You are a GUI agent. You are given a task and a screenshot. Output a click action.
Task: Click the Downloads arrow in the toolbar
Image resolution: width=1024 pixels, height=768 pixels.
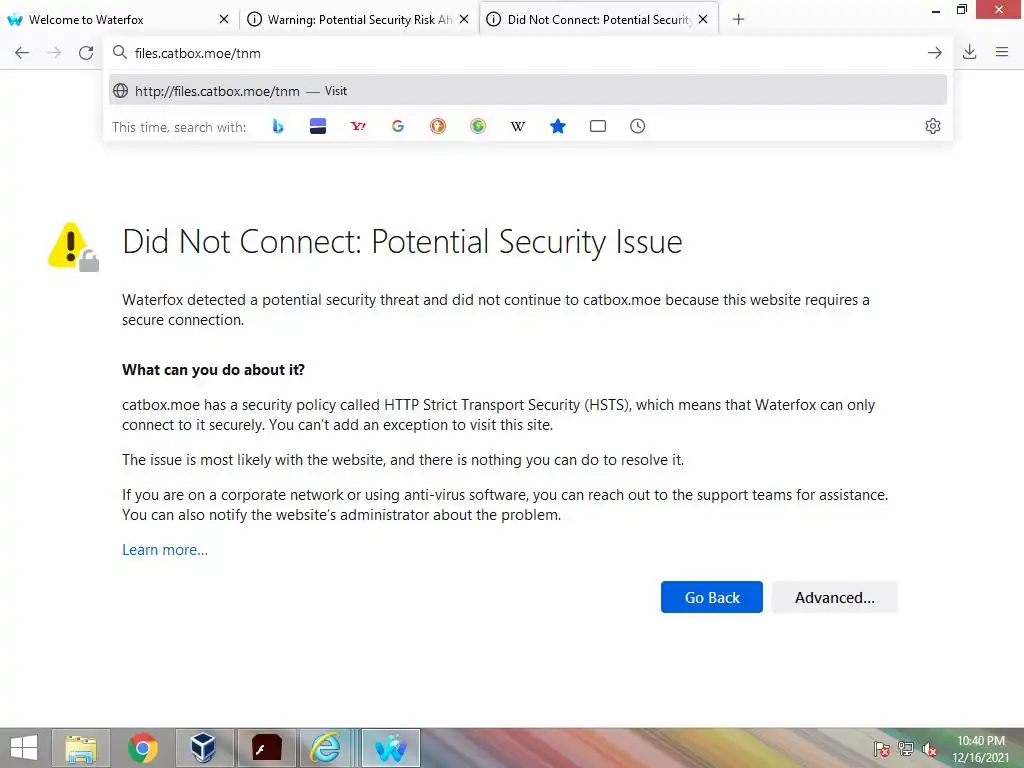pos(969,52)
